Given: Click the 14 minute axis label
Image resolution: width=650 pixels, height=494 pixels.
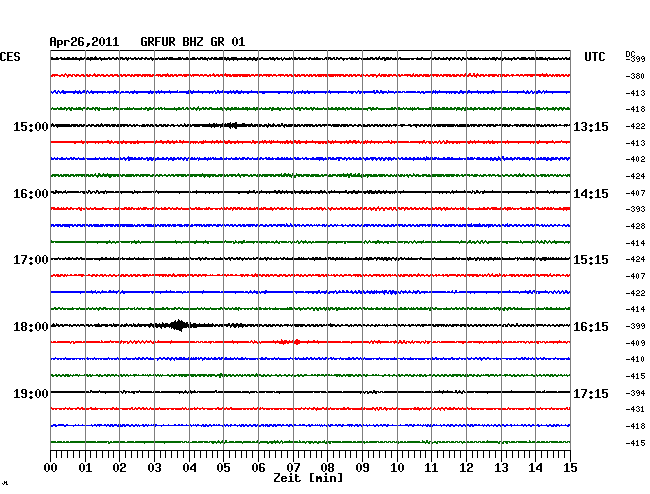Looking at the screenshot, I should pos(535,468).
